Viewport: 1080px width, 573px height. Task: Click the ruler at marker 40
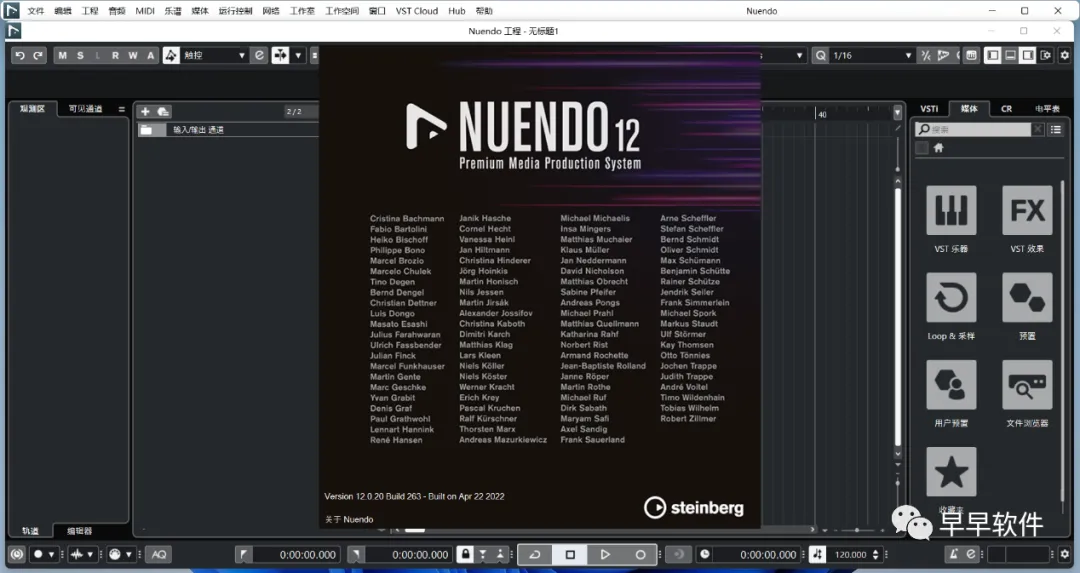[822, 114]
